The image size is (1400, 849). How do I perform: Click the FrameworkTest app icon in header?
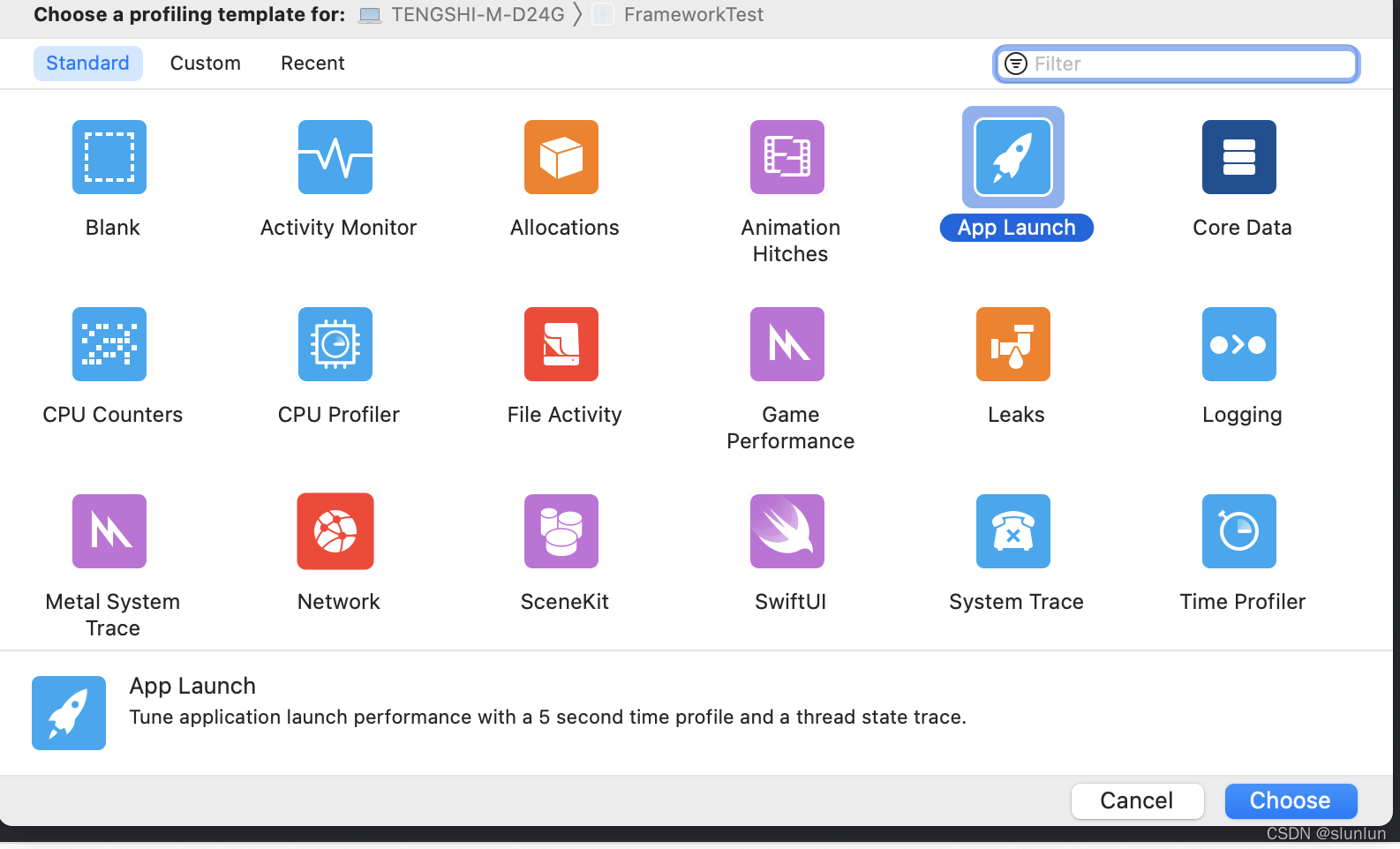pyautogui.click(x=603, y=14)
